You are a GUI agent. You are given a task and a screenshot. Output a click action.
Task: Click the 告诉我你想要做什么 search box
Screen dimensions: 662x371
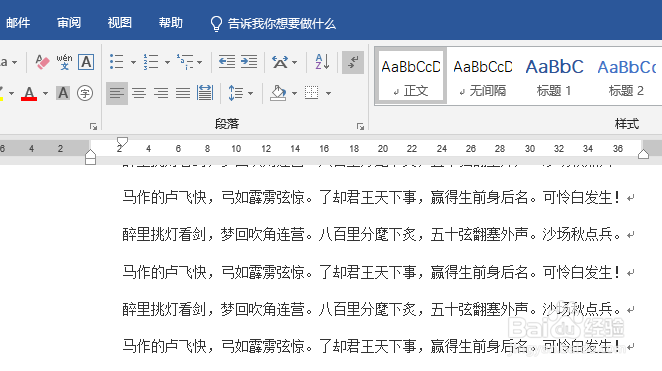tap(282, 24)
